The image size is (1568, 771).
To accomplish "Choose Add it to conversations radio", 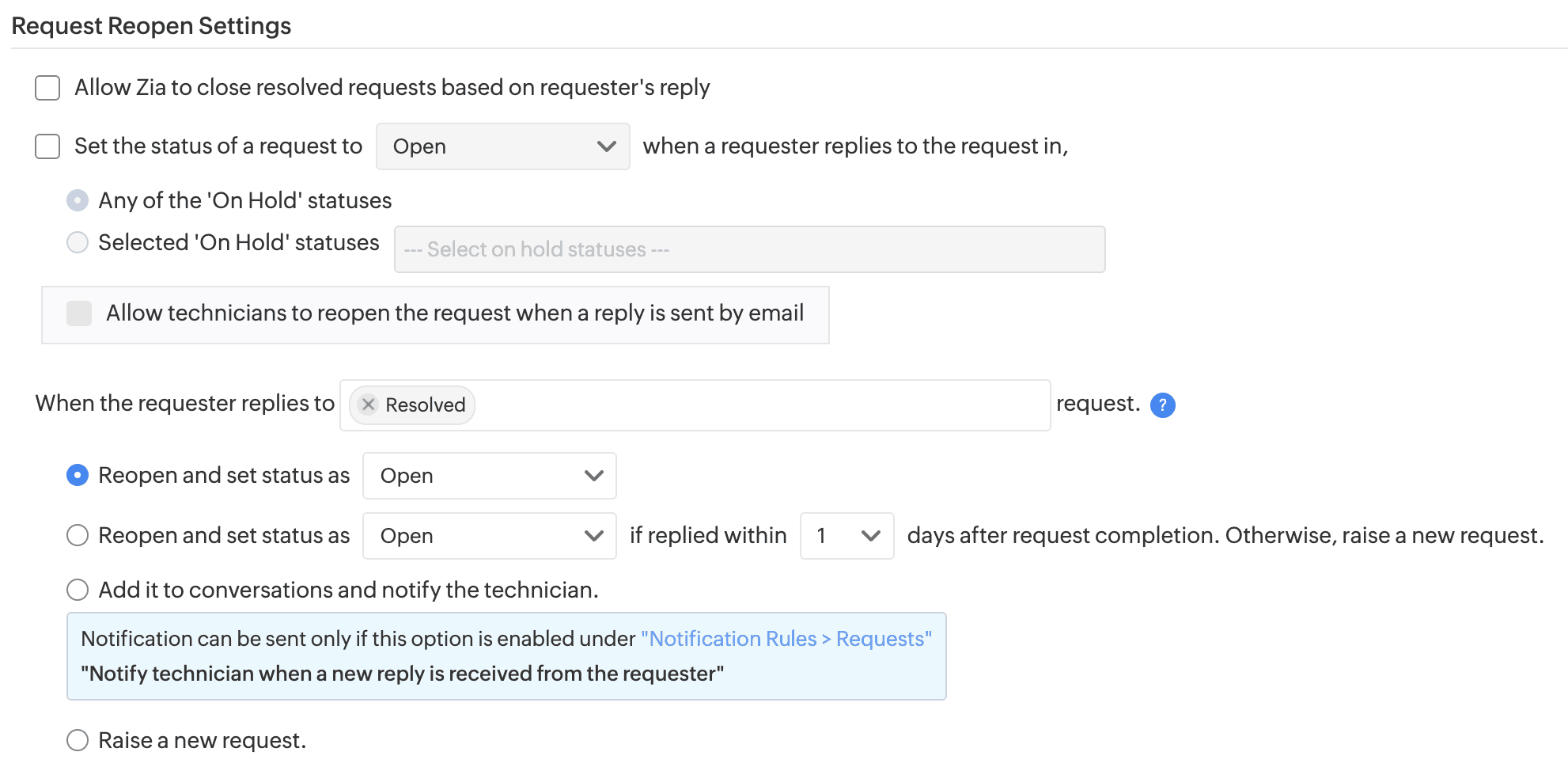I will coord(78,590).
